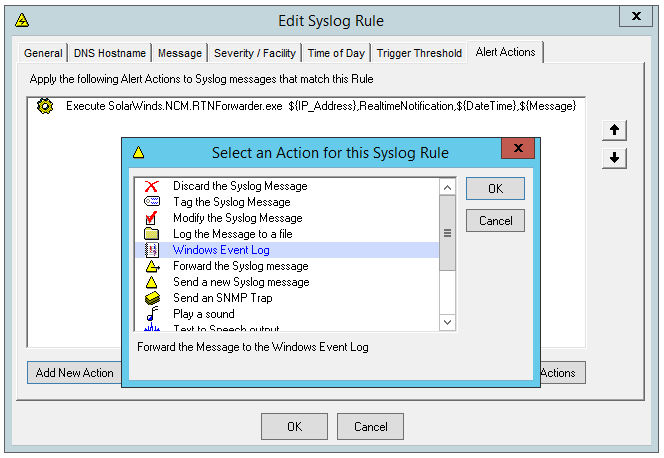
Task: Open the Trigger Threshold tab
Action: (x=419, y=53)
